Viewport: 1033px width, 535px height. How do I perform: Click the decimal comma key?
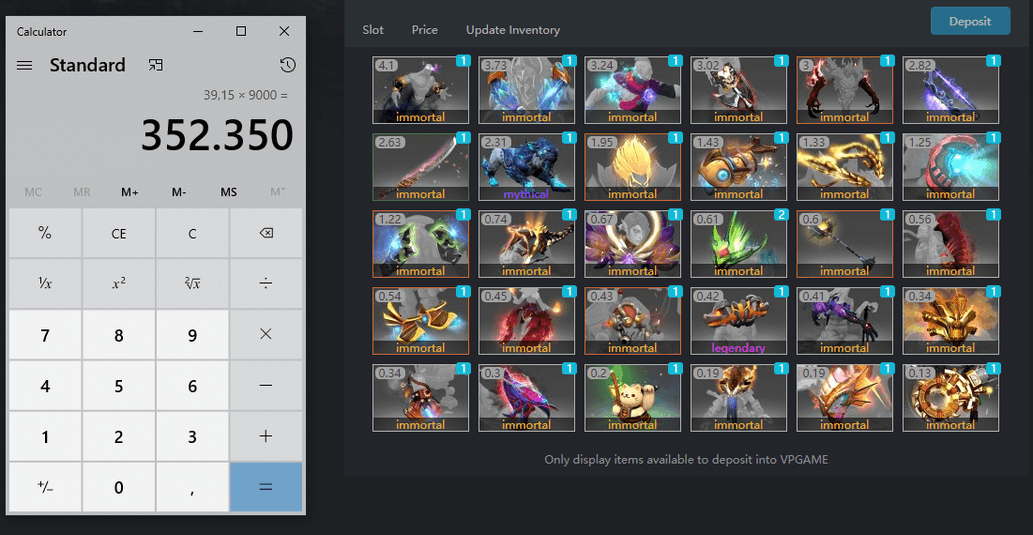tap(192, 487)
